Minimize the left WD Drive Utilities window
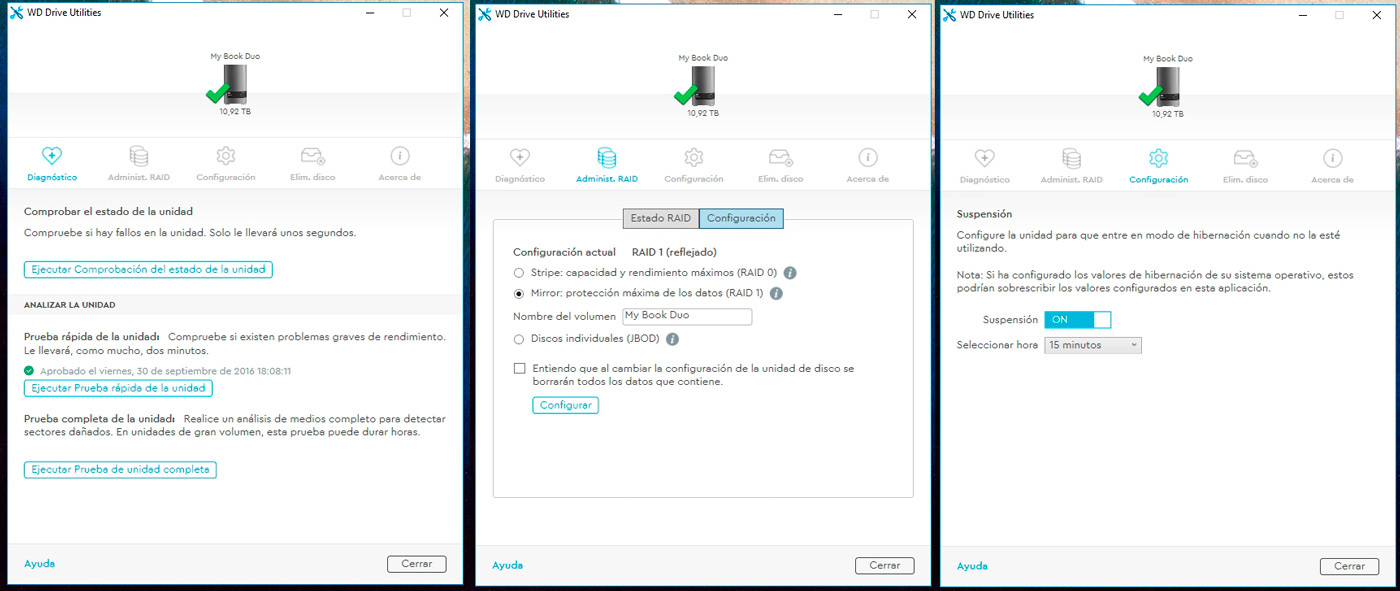 [370, 13]
